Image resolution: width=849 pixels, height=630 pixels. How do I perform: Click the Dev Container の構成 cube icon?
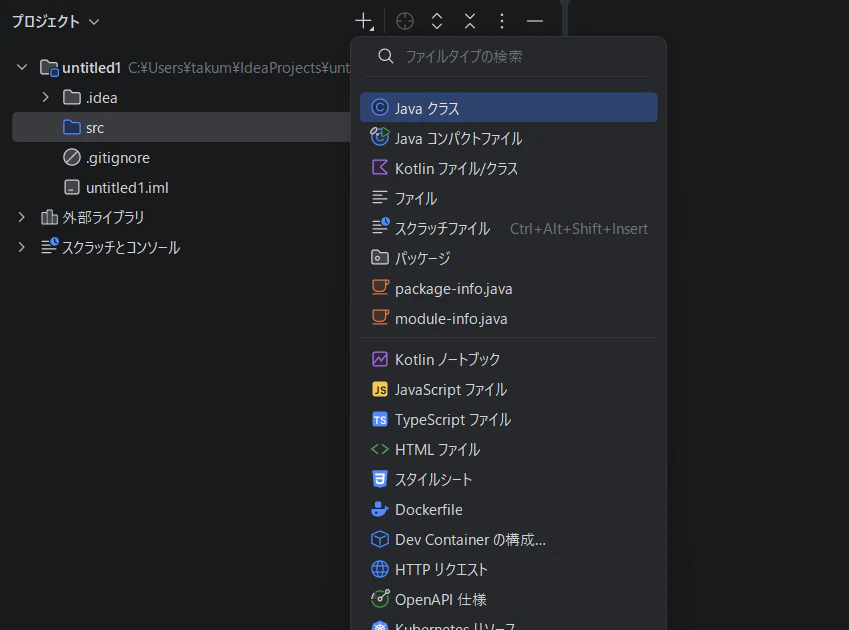pos(380,539)
